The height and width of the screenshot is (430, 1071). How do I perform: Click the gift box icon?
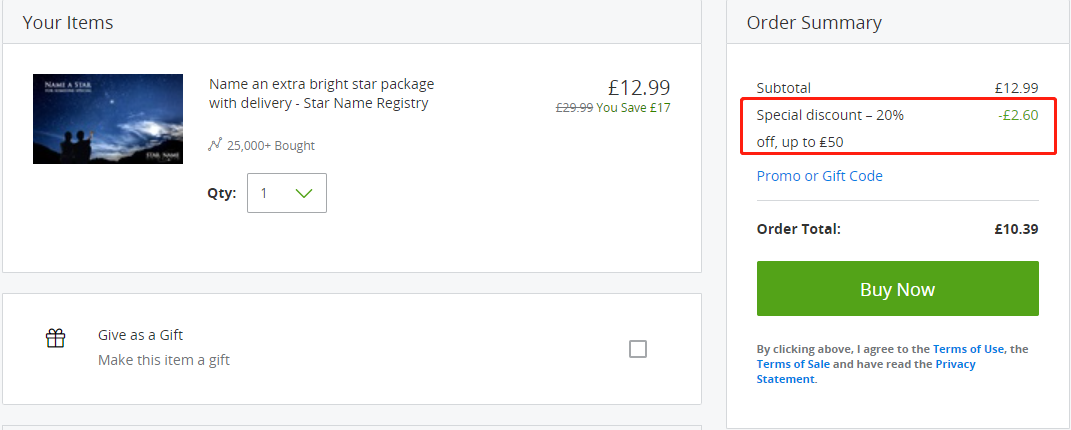tap(55, 339)
